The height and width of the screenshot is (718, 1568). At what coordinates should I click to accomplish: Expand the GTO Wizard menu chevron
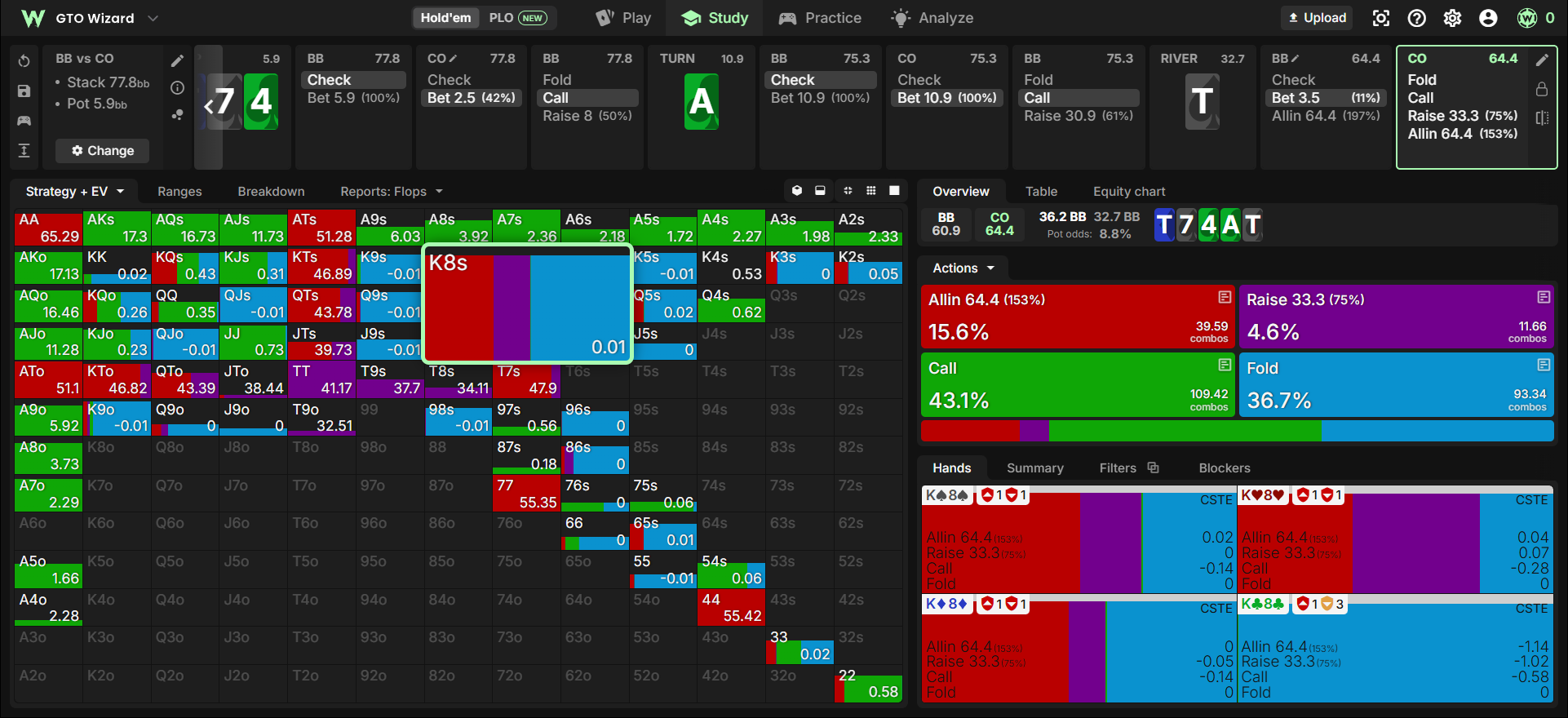153,18
